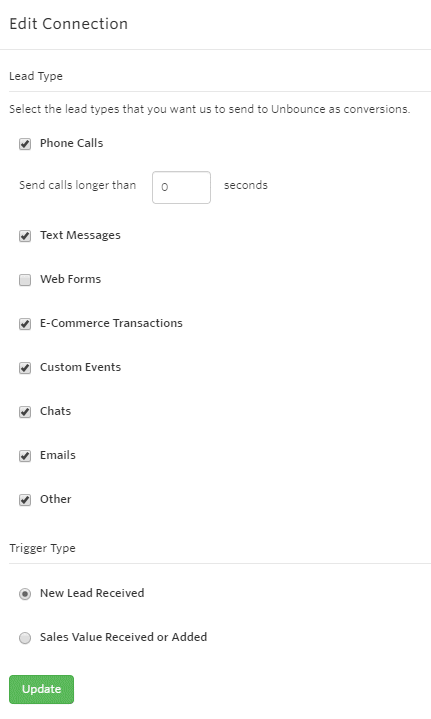Image resolution: width=431 pixels, height=719 pixels.
Task: Click the green Update button
Action: (41, 689)
